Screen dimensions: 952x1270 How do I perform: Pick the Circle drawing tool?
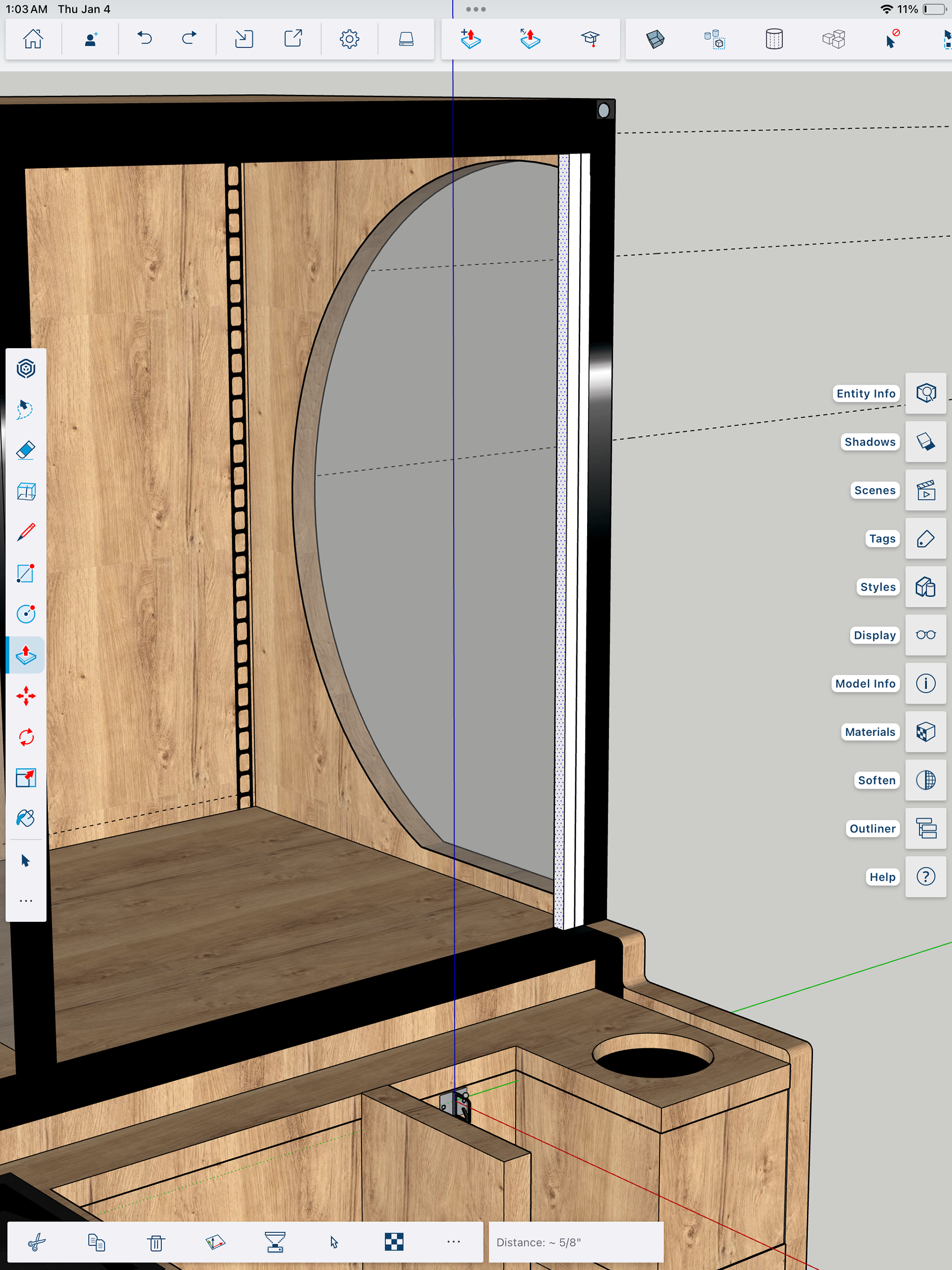pyautogui.click(x=26, y=614)
